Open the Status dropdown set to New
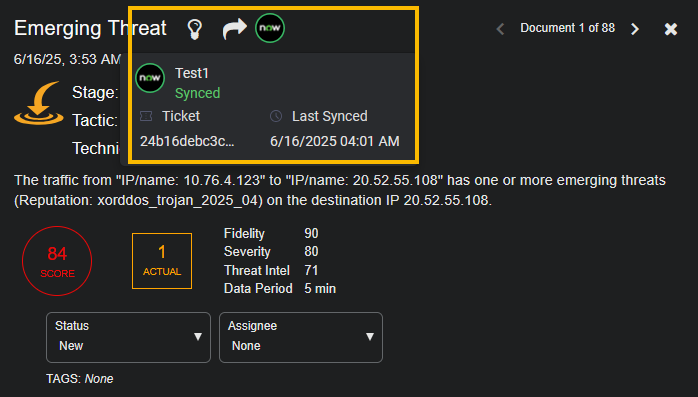This screenshot has height=397, width=698. (x=128, y=337)
